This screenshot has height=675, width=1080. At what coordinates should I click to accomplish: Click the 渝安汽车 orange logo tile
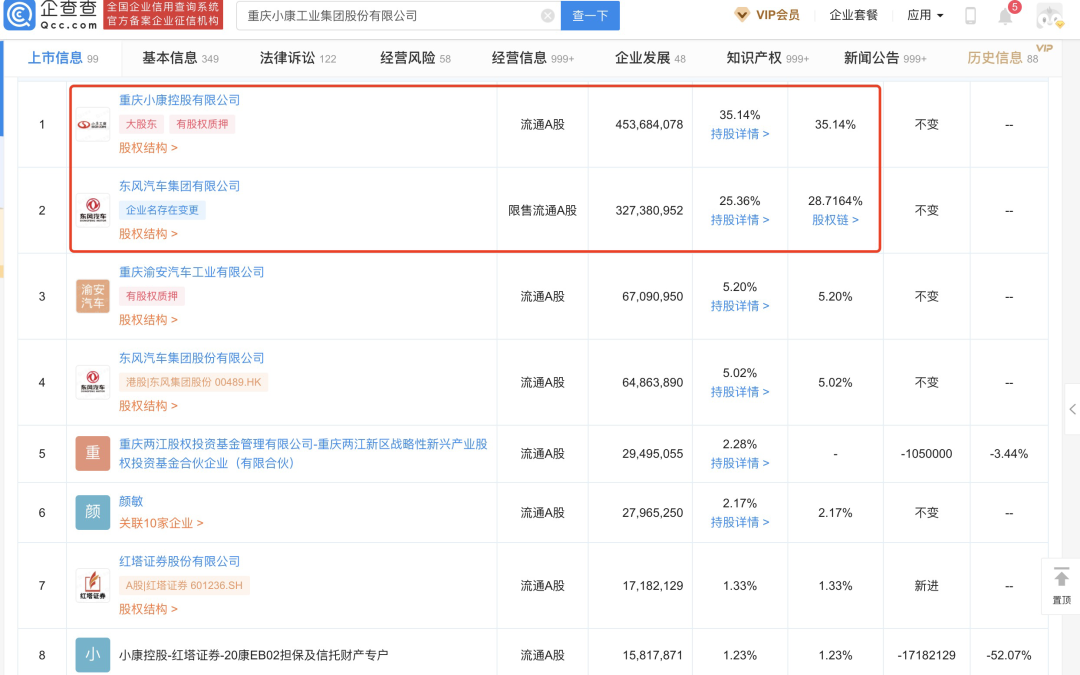(92, 296)
